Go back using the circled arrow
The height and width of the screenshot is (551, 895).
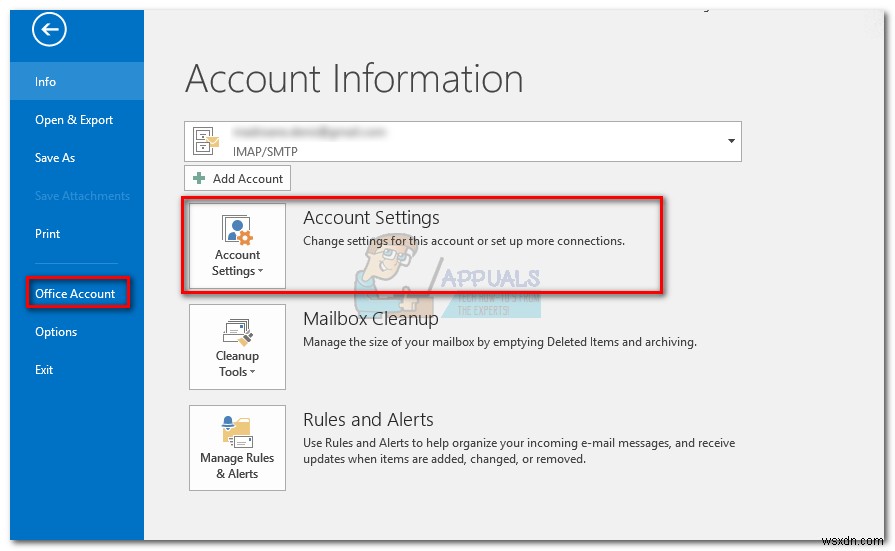pyautogui.click(x=49, y=30)
